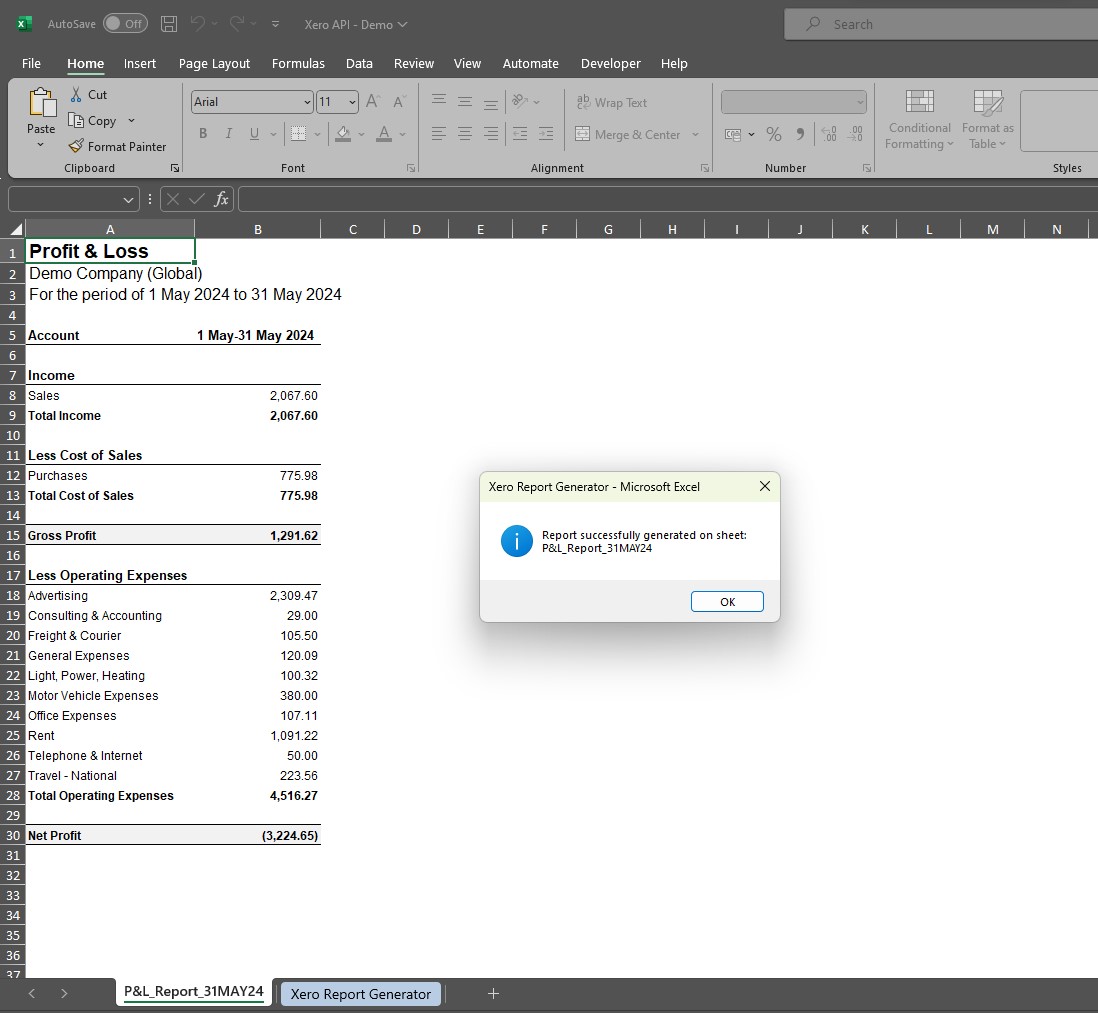The image size is (1098, 1013).
Task: Toggle the AutoSave switch
Action: point(125,24)
